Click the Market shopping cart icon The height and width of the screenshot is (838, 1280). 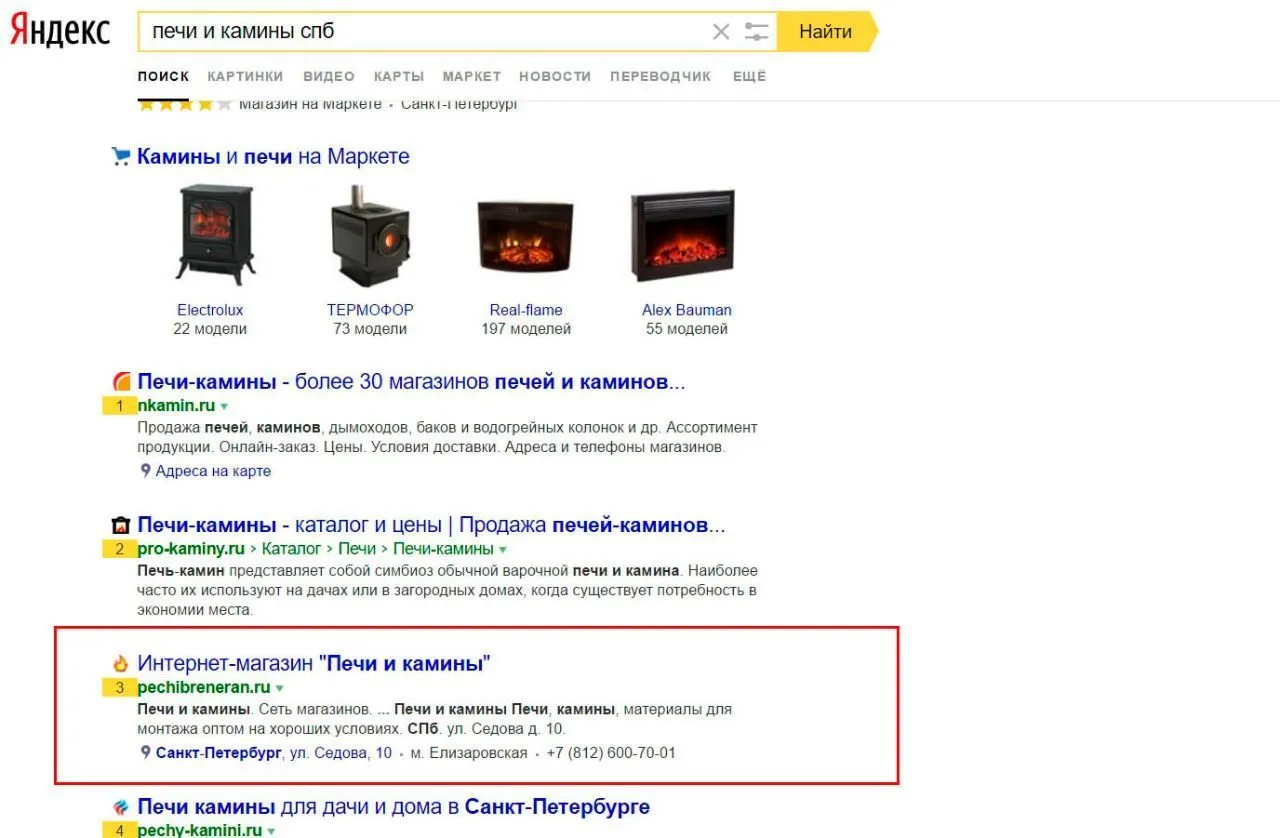click(x=121, y=157)
